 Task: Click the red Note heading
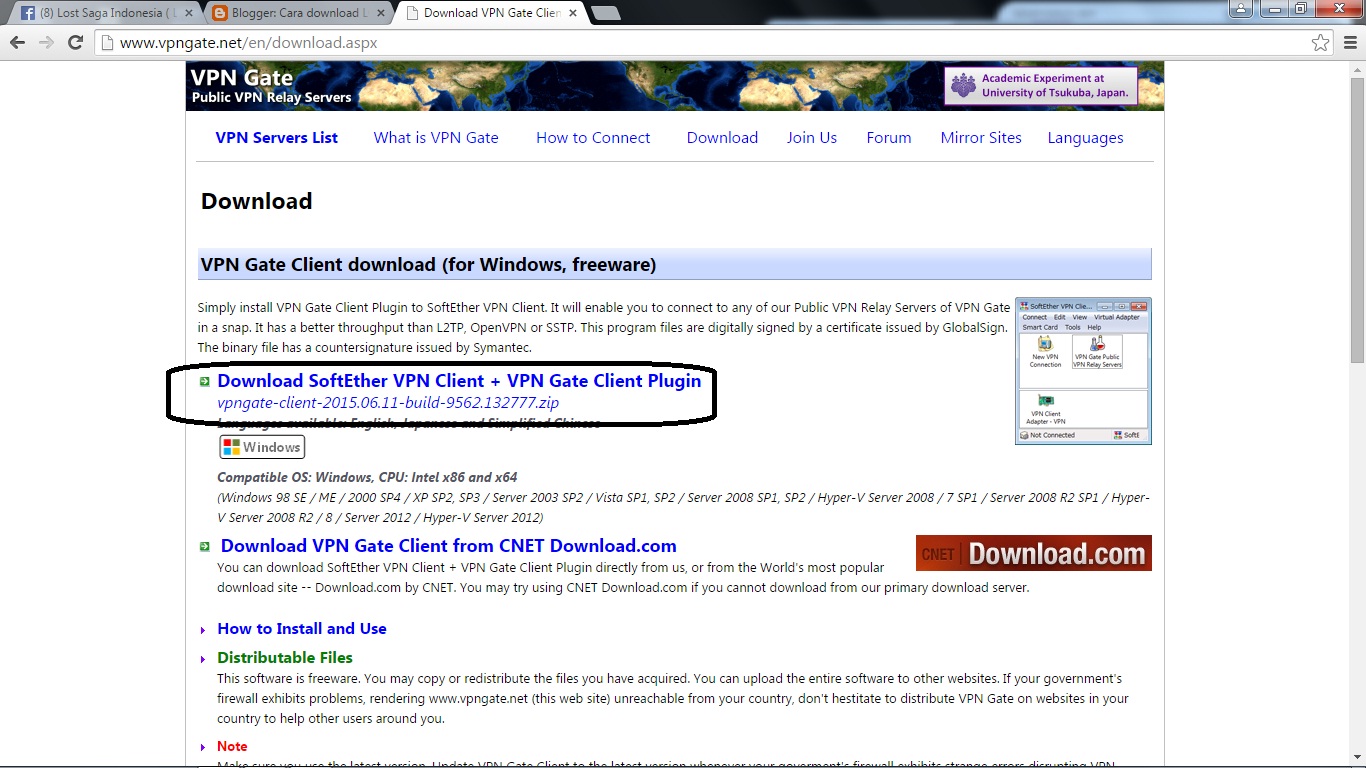232,747
